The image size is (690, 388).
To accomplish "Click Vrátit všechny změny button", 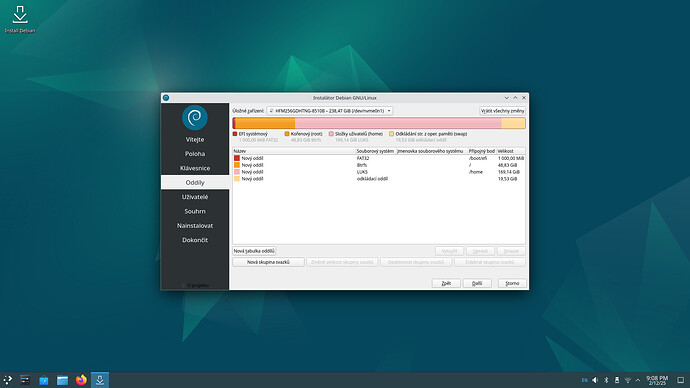I will pyautogui.click(x=503, y=111).
